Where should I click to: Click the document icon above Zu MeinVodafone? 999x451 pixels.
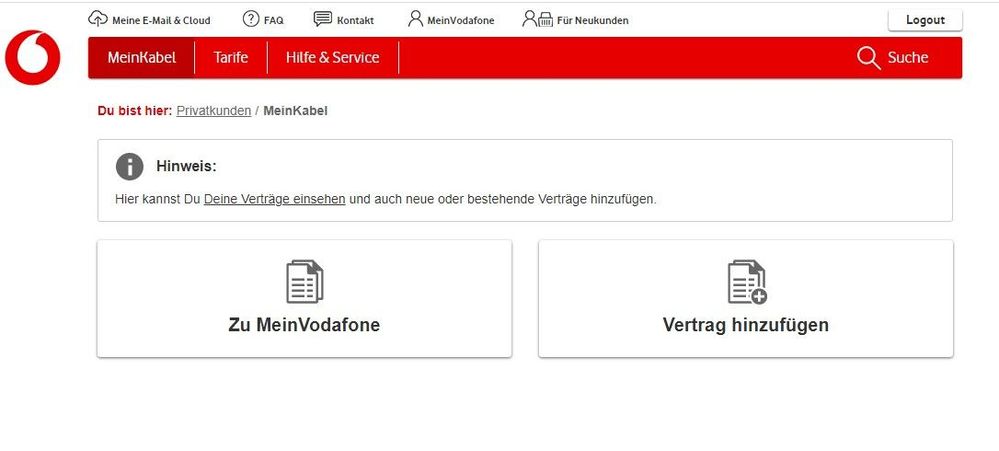point(305,281)
